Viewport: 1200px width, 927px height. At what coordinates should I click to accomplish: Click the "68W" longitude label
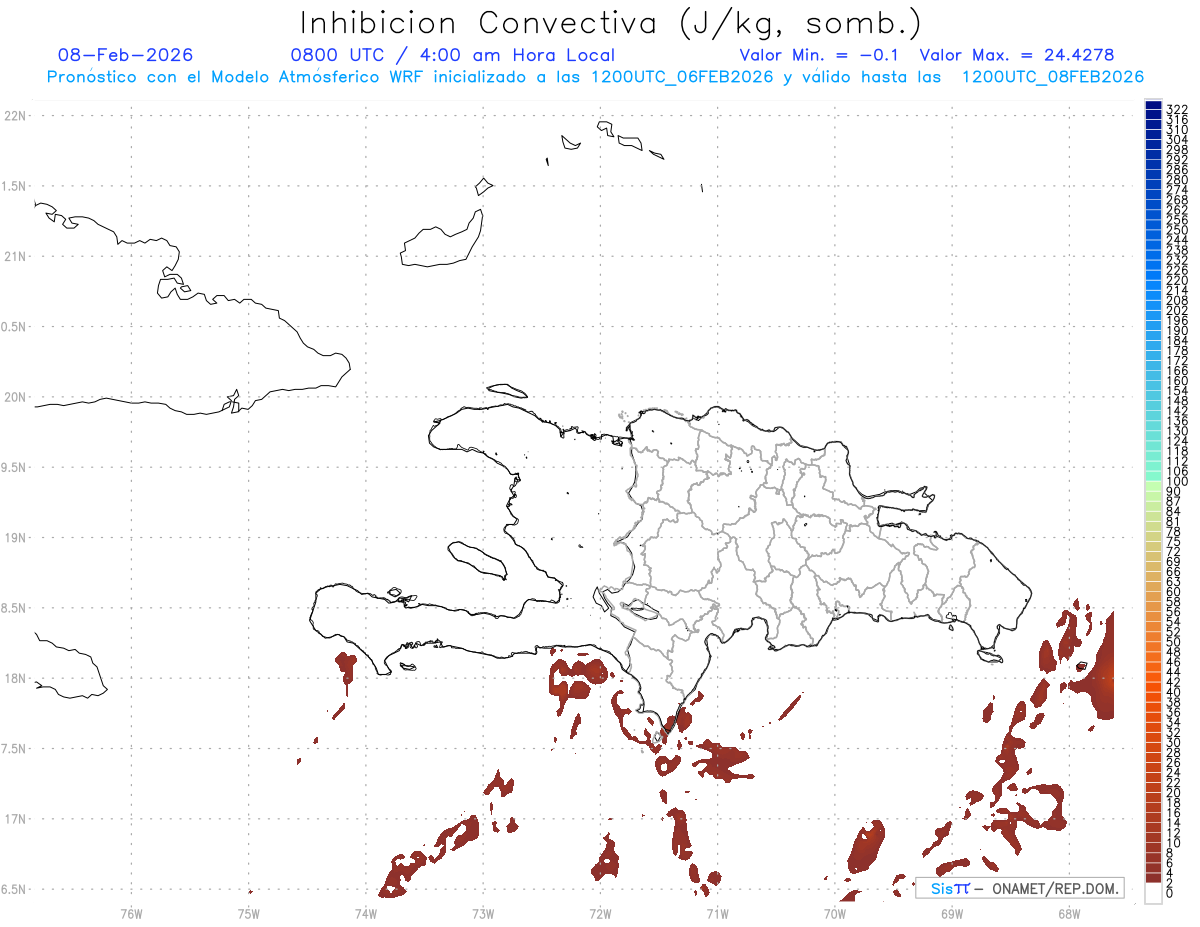pyautogui.click(x=1068, y=913)
